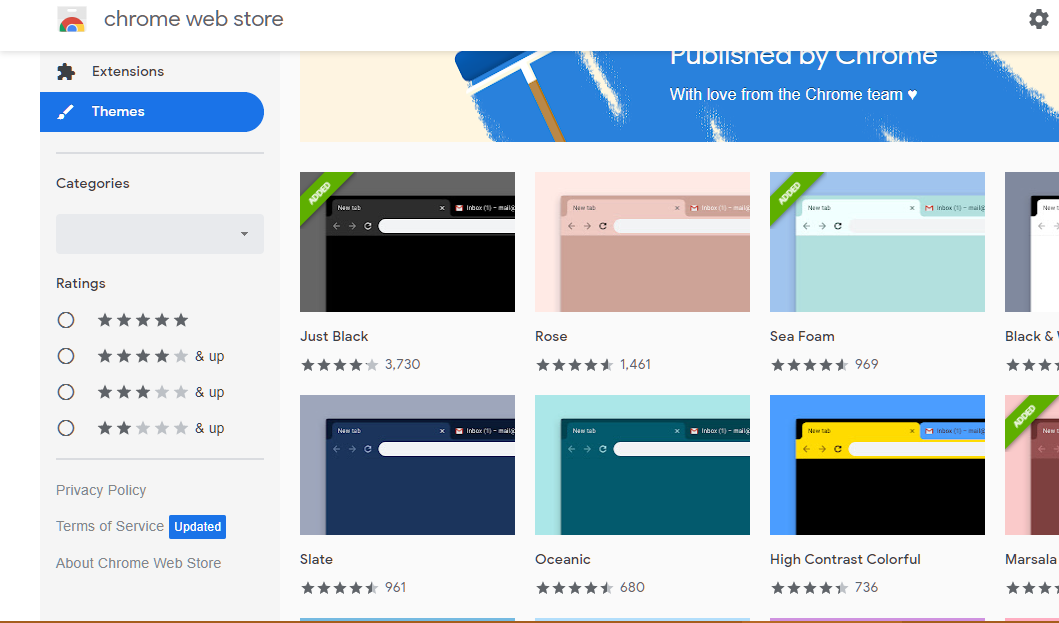Click the Oceanic star rating
Screen dimensions: 1059x623
pyautogui.click(x=575, y=588)
